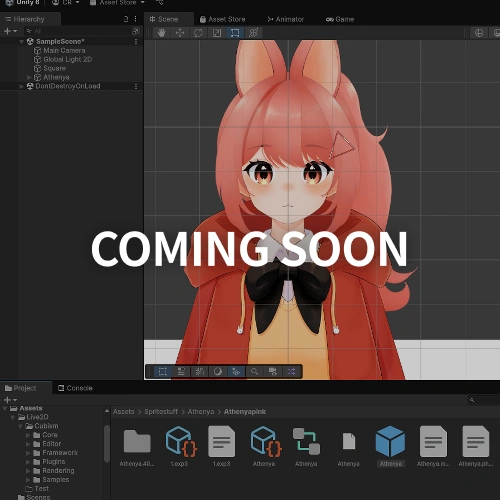Select the Athenya animator controller asset
Viewport: 500px width, 500px height.
(x=306, y=447)
